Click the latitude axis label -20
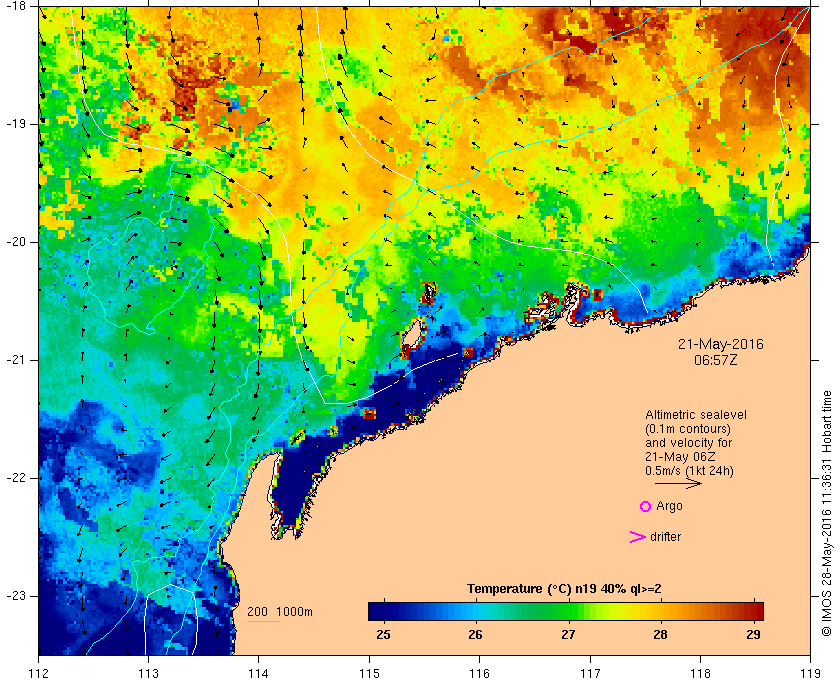Image resolution: width=840 pixels, height=680 pixels. [17, 242]
